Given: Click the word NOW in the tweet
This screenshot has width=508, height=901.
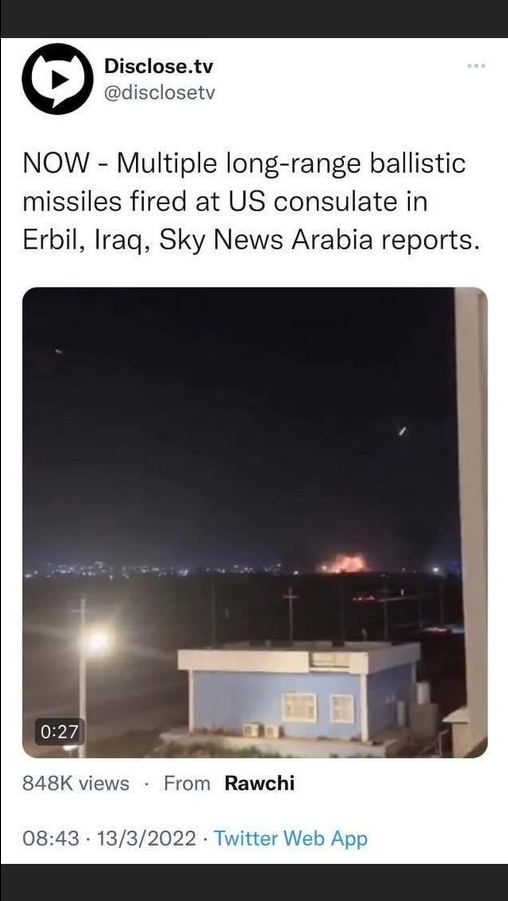Looking at the screenshot, I should pos(56,165).
